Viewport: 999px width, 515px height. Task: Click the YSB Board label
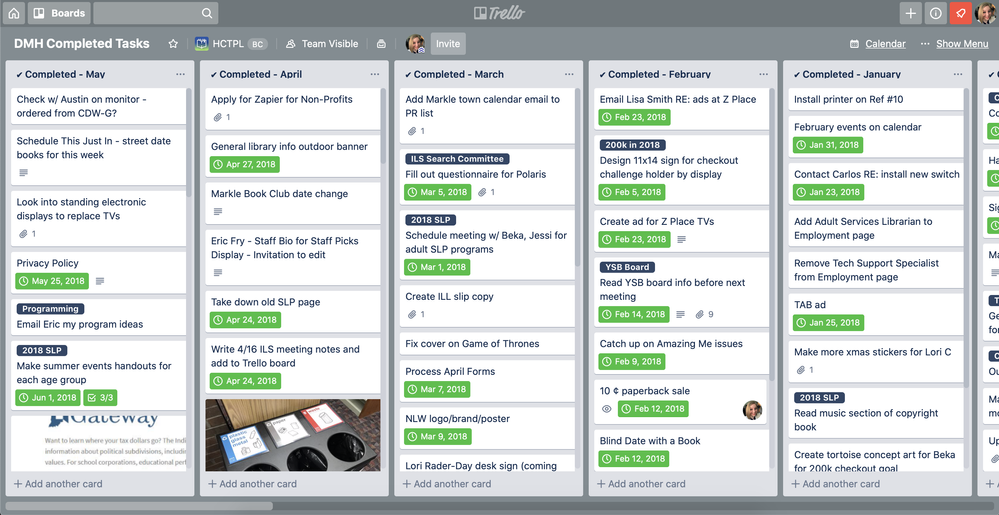tap(628, 267)
